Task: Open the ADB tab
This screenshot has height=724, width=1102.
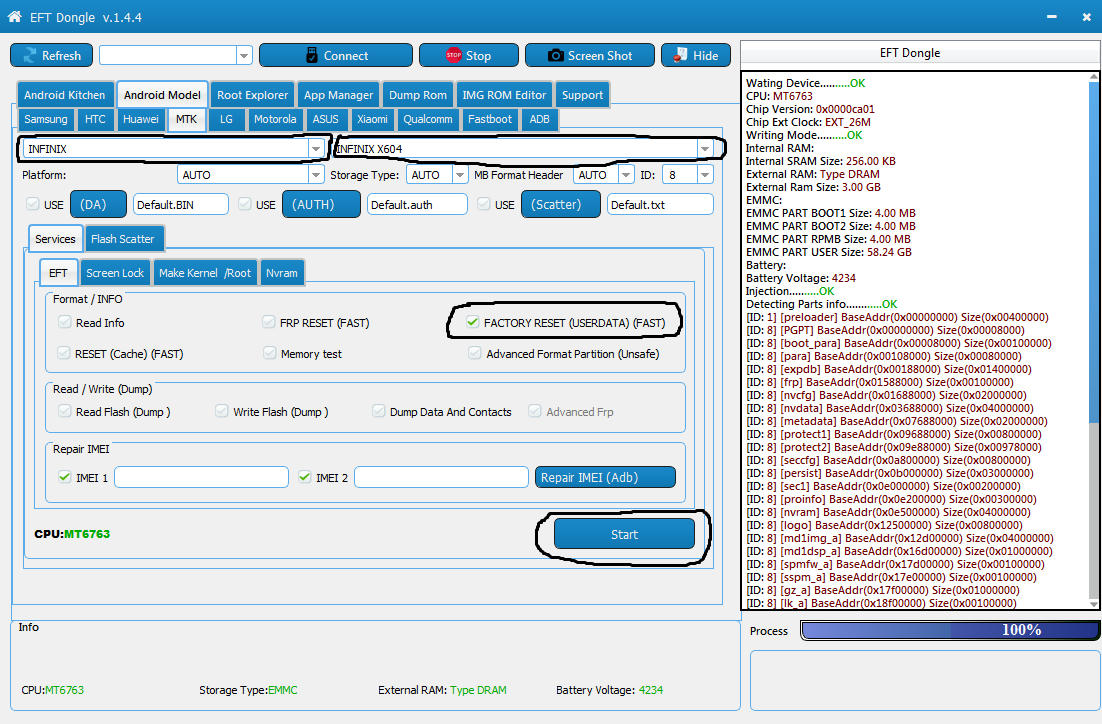Action: pos(539,119)
